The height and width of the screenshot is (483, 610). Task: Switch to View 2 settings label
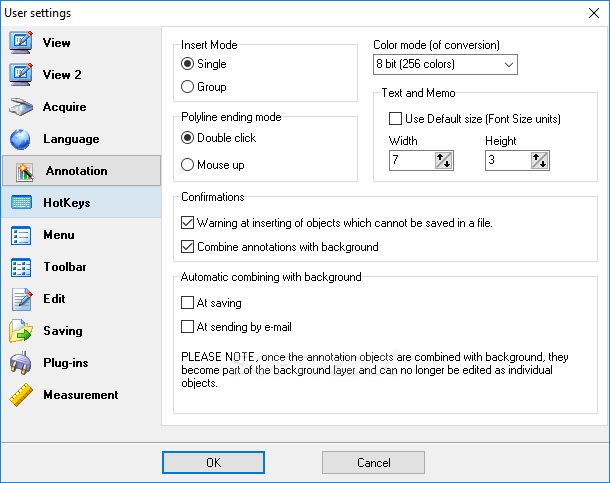click(x=62, y=75)
